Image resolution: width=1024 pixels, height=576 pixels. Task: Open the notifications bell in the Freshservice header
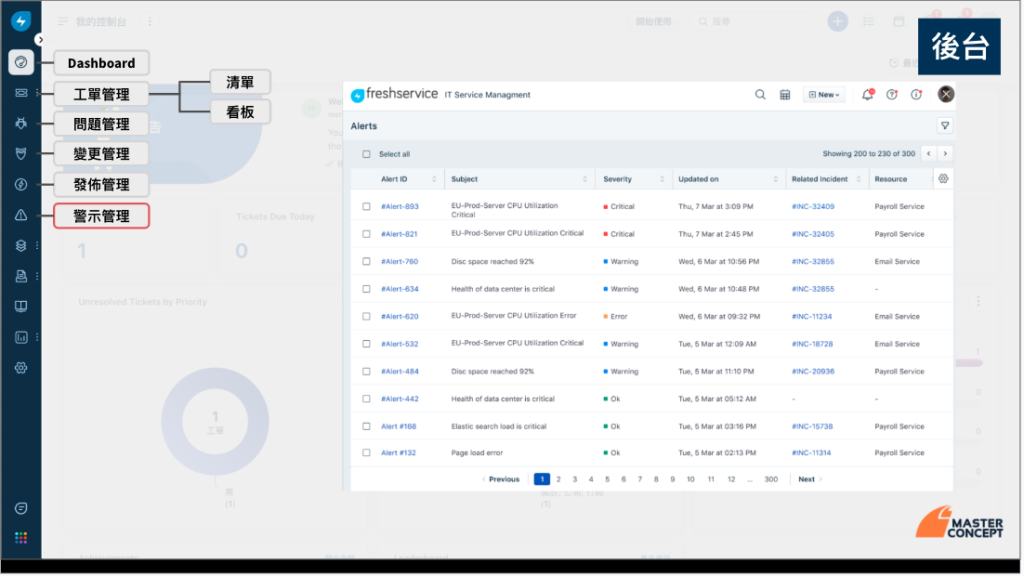coord(869,95)
